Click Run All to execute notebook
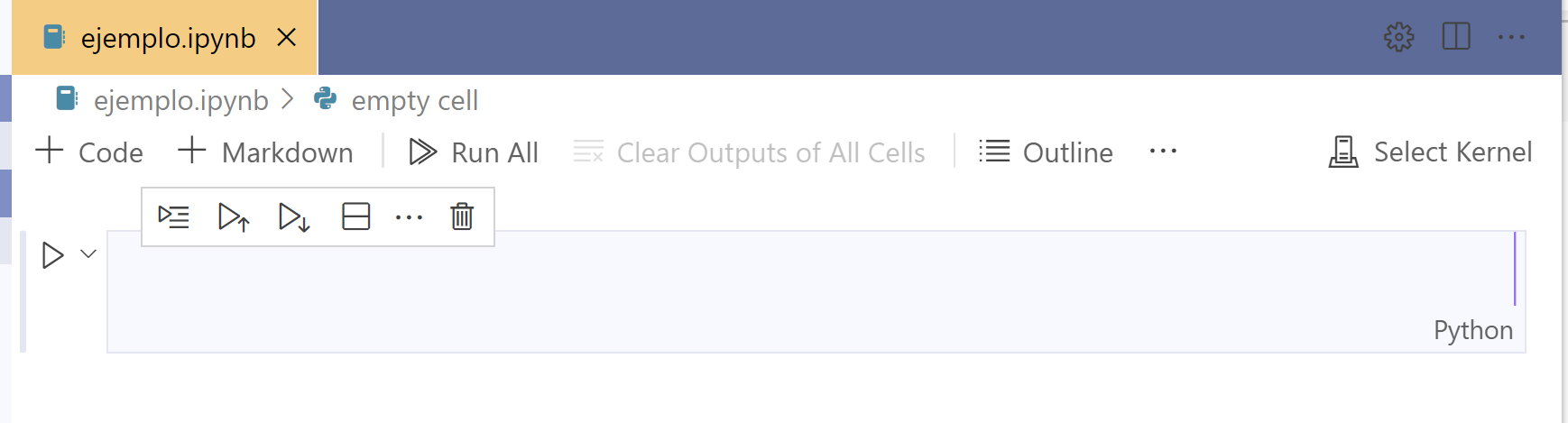Screen dimensions: 1568x423 point(474,152)
